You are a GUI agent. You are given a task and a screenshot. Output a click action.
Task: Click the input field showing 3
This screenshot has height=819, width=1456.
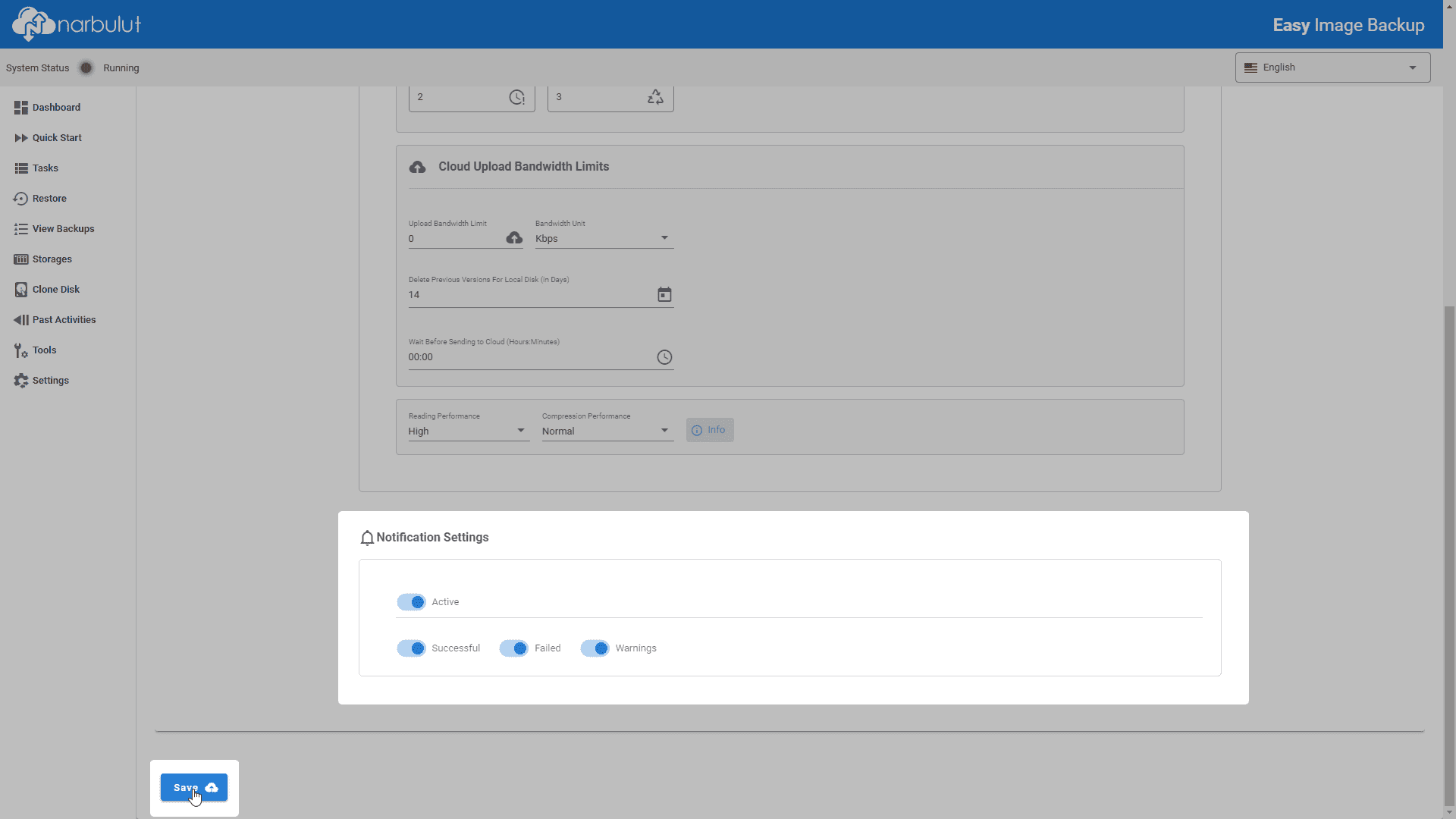point(610,98)
